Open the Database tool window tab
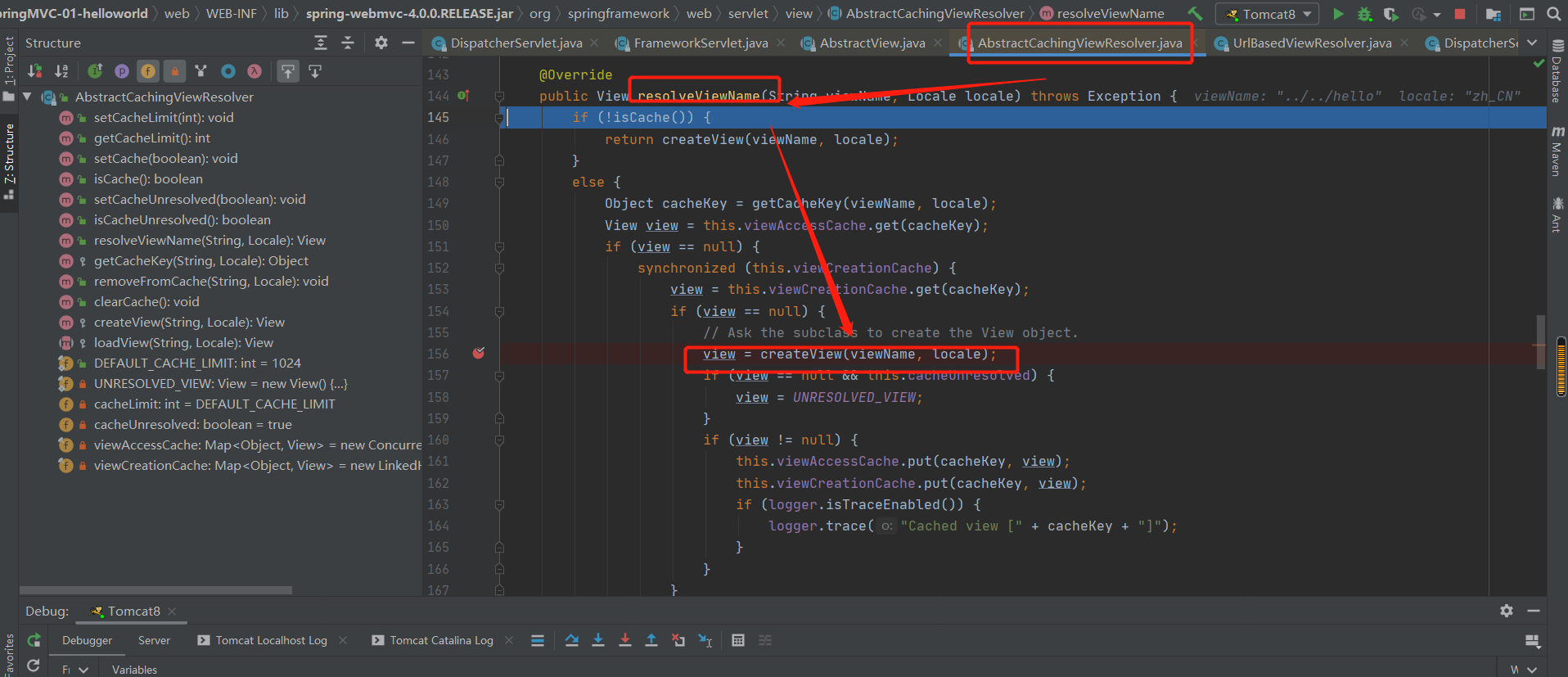 (x=1557, y=70)
